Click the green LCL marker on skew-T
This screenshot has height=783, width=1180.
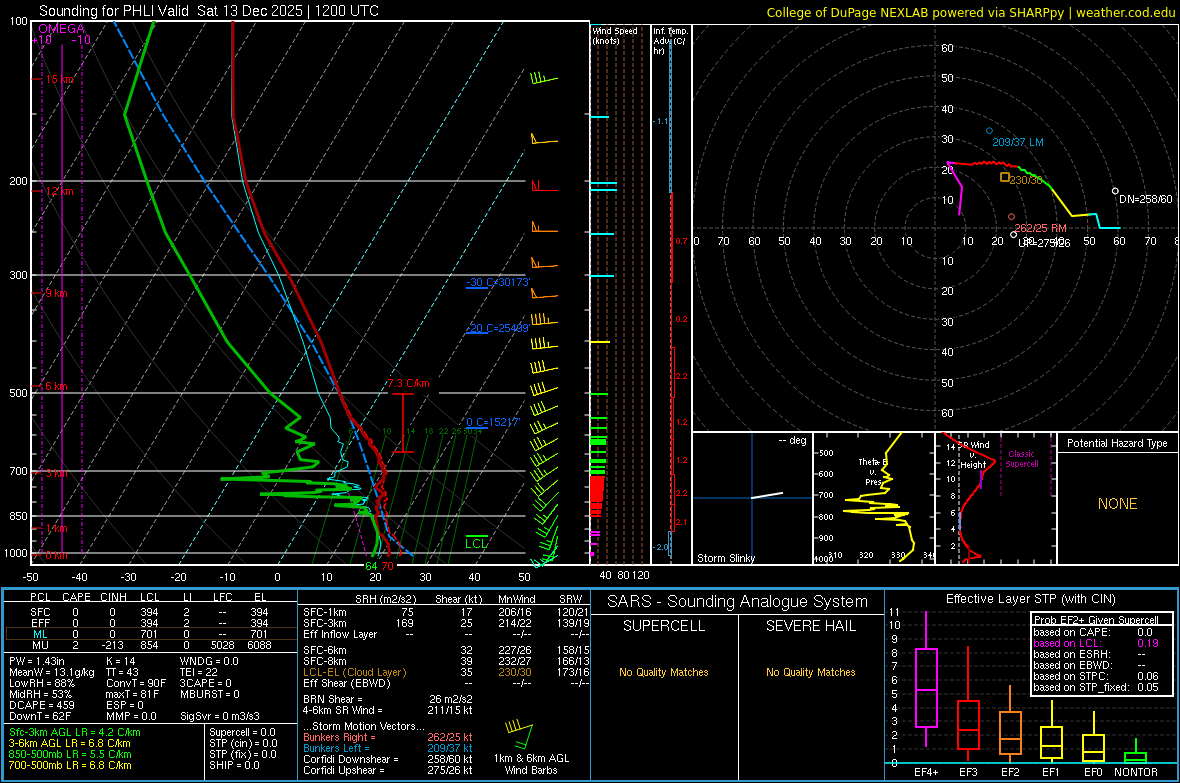pyautogui.click(x=476, y=542)
